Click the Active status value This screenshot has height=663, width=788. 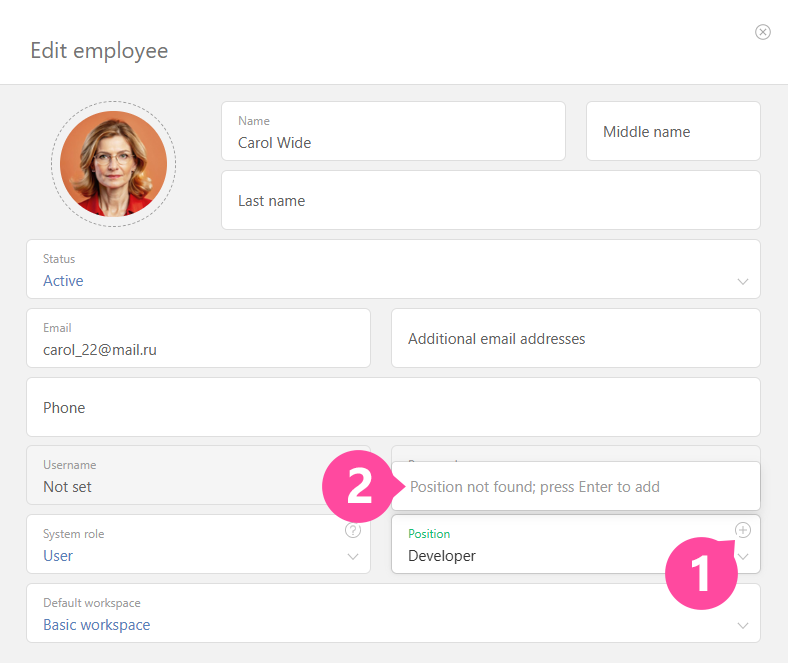click(63, 281)
